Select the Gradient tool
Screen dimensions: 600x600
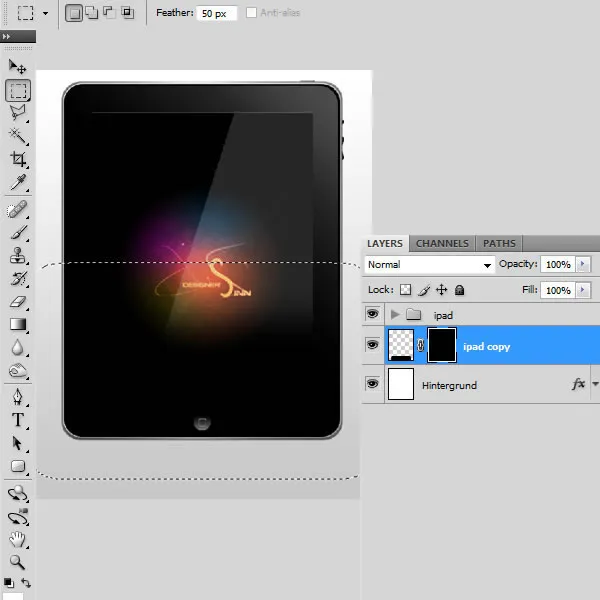click(18, 324)
